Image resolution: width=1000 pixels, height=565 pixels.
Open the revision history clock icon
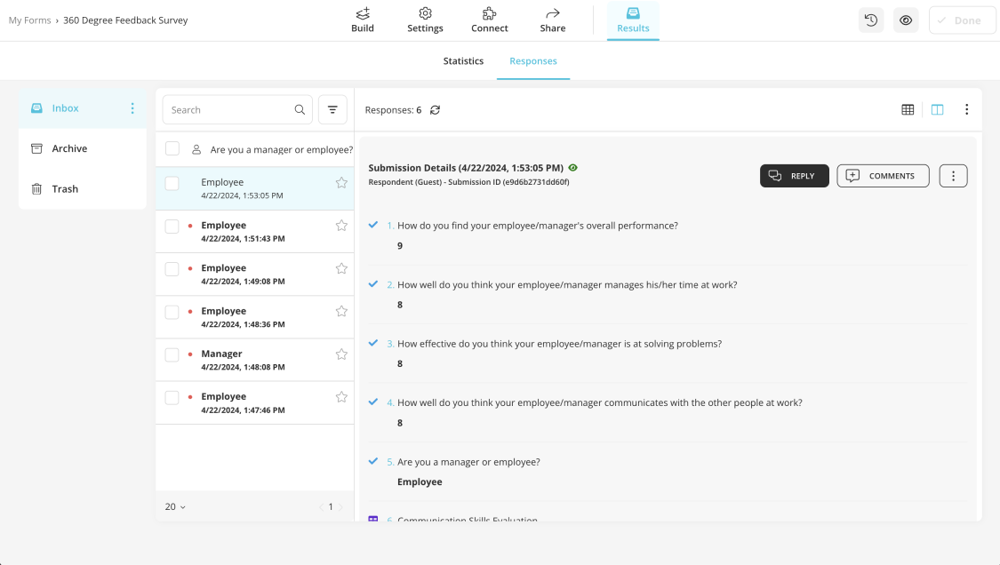(871, 20)
